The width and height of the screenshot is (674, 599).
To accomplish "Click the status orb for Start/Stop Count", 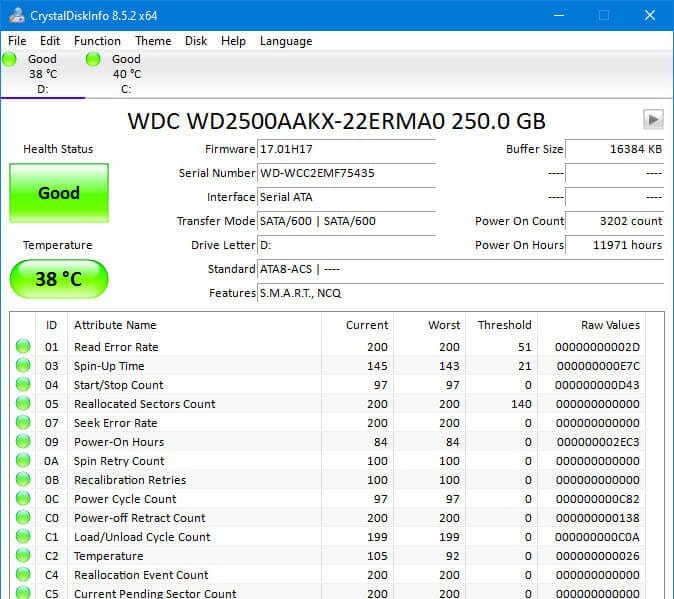I will (23, 384).
